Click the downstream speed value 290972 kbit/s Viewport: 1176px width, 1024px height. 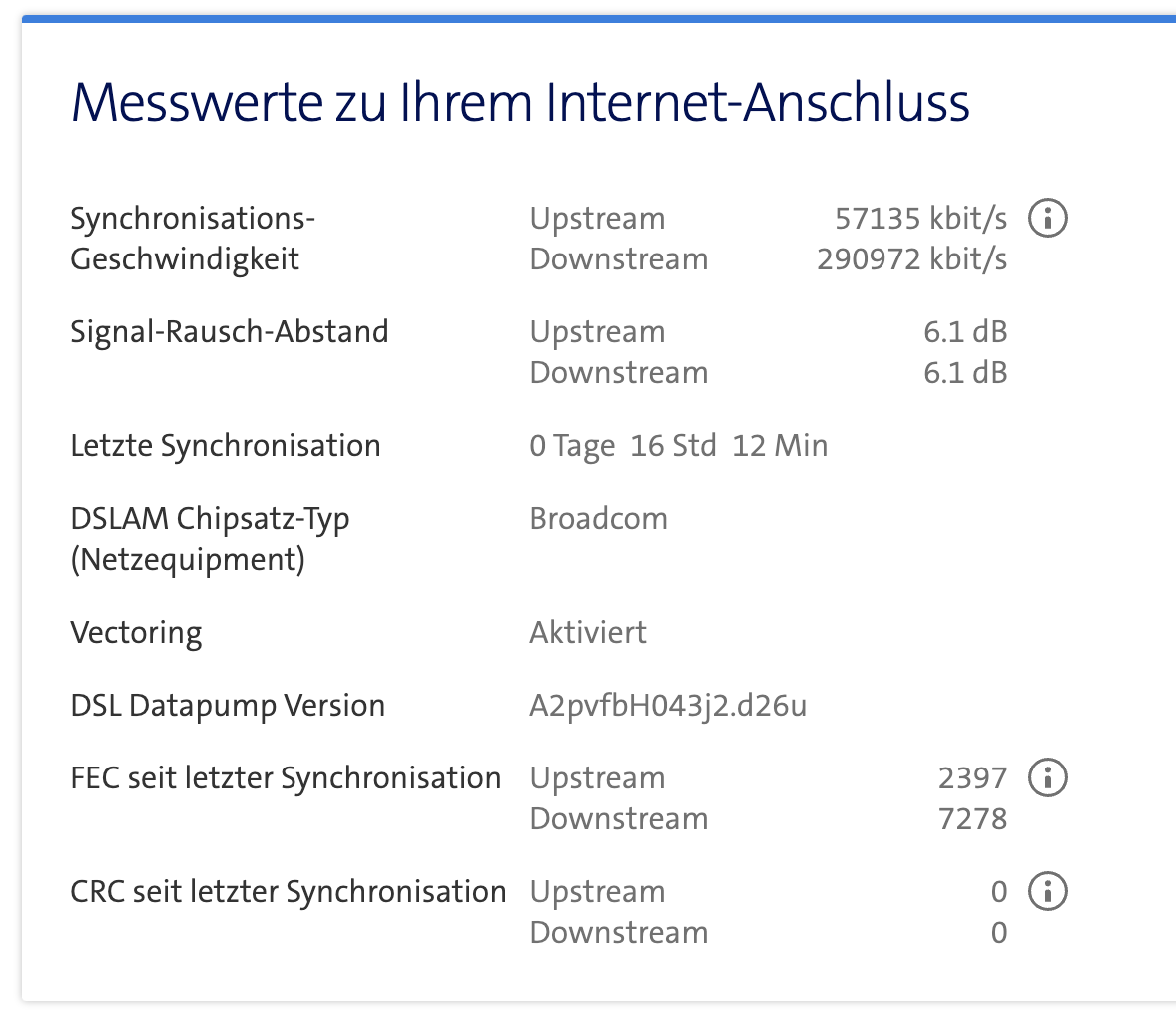911,259
